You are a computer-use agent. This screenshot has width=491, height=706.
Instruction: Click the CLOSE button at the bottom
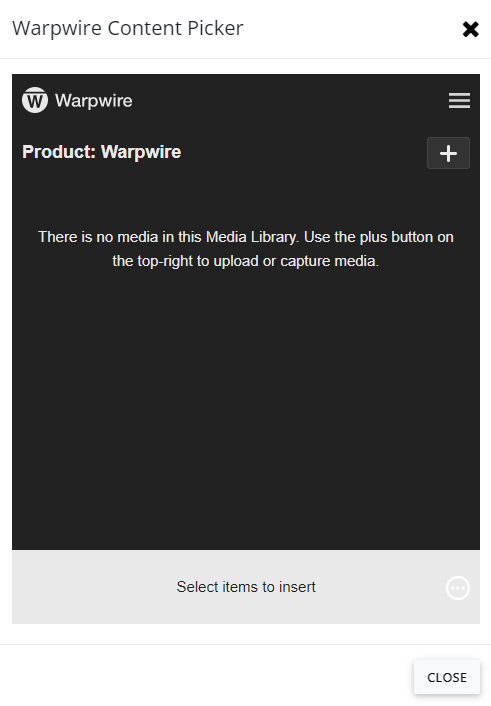[x=447, y=677]
